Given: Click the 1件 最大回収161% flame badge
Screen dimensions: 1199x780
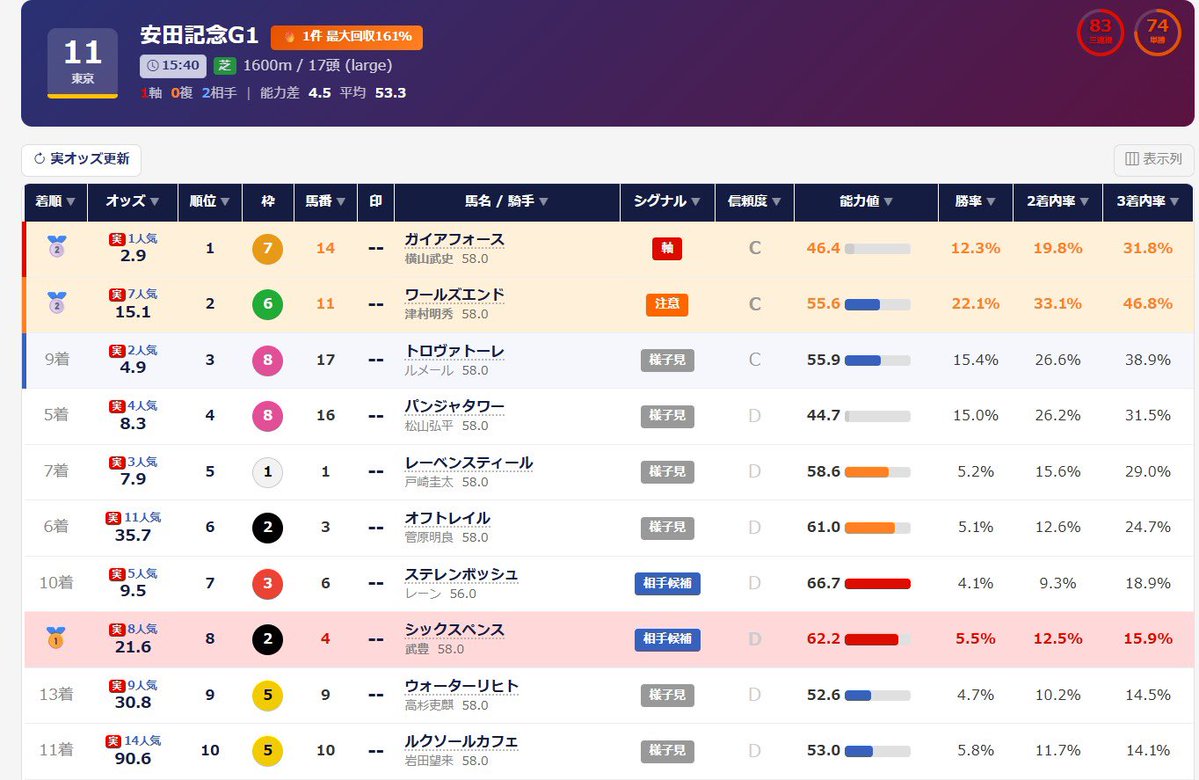Looking at the screenshot, I should [346, 37].
